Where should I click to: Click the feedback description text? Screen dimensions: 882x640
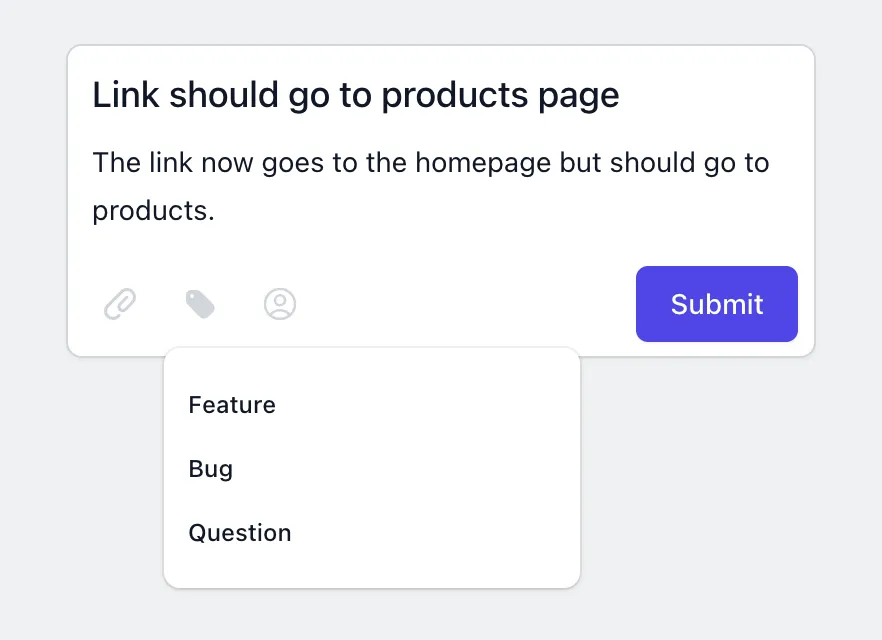click(x=430, y=186)
